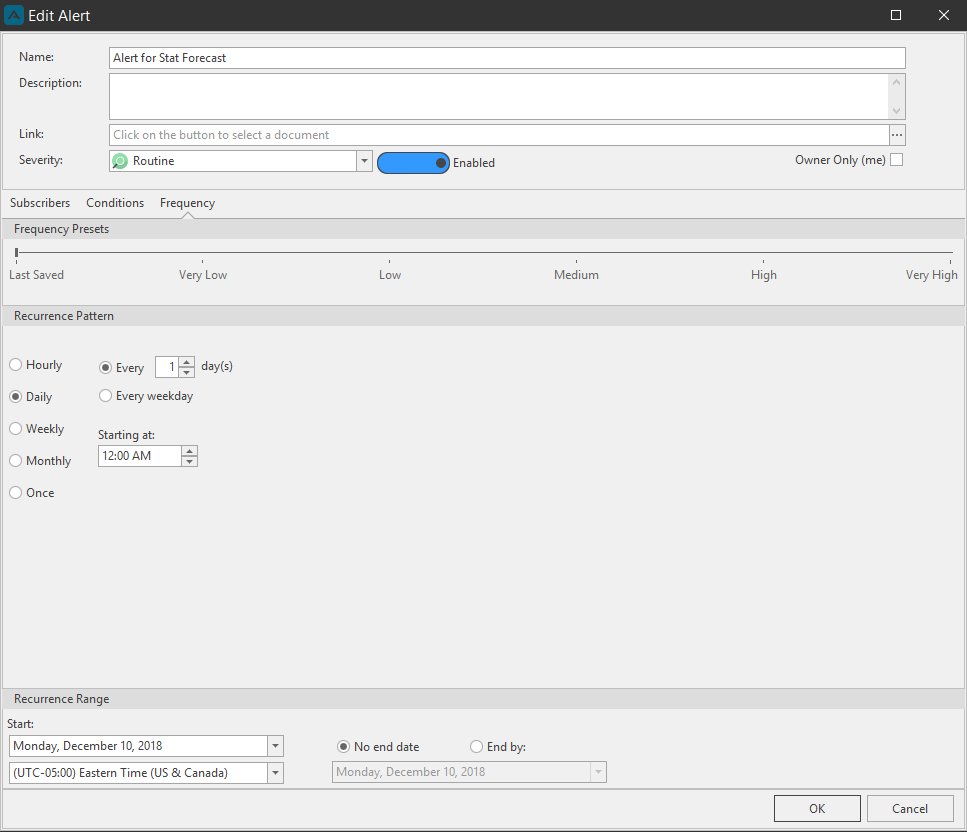
Task: Set frequency slider to Low tick
Action: (x=389, y=262)
